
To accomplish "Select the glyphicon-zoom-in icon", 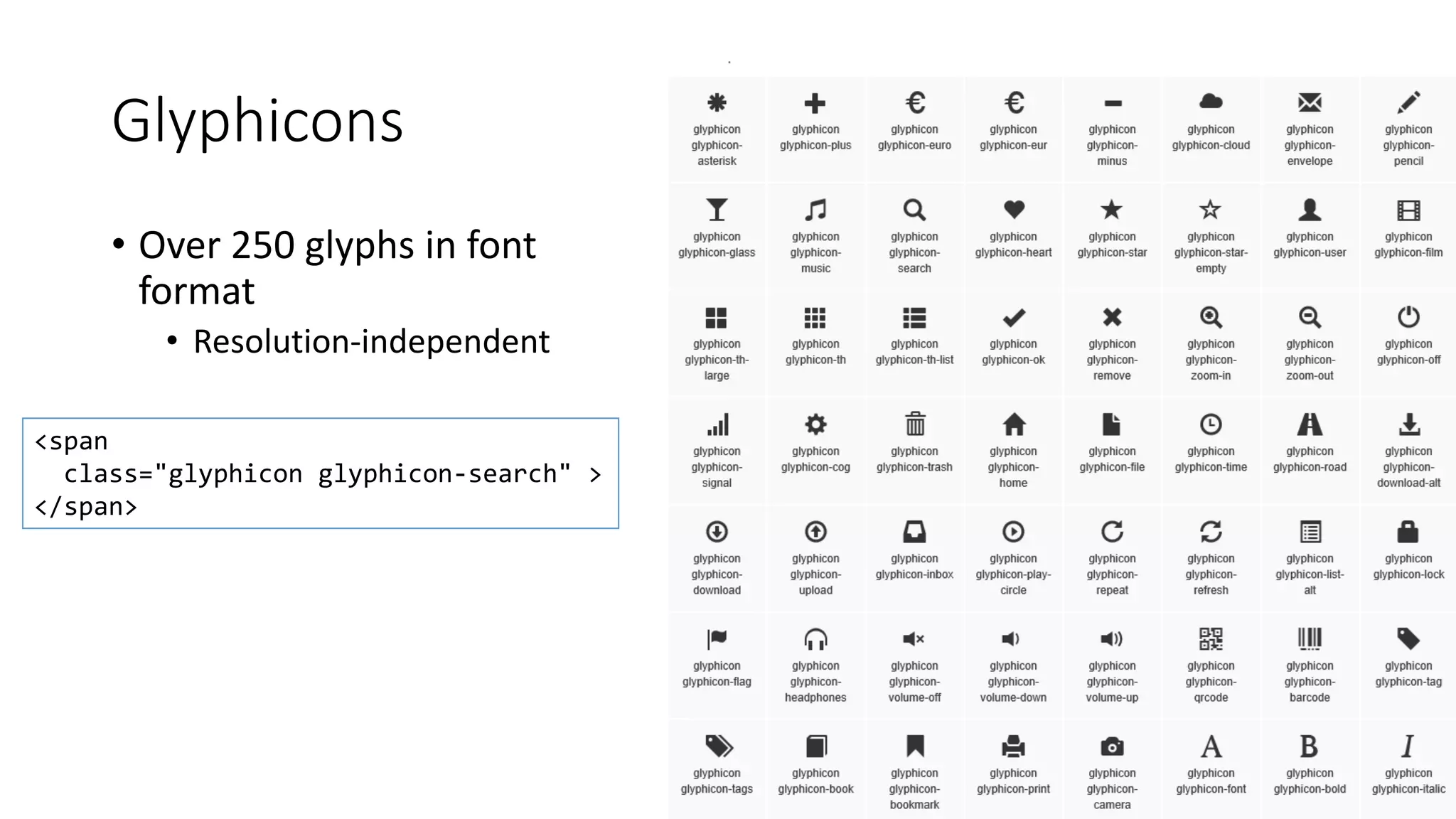I will (1211, 318).
